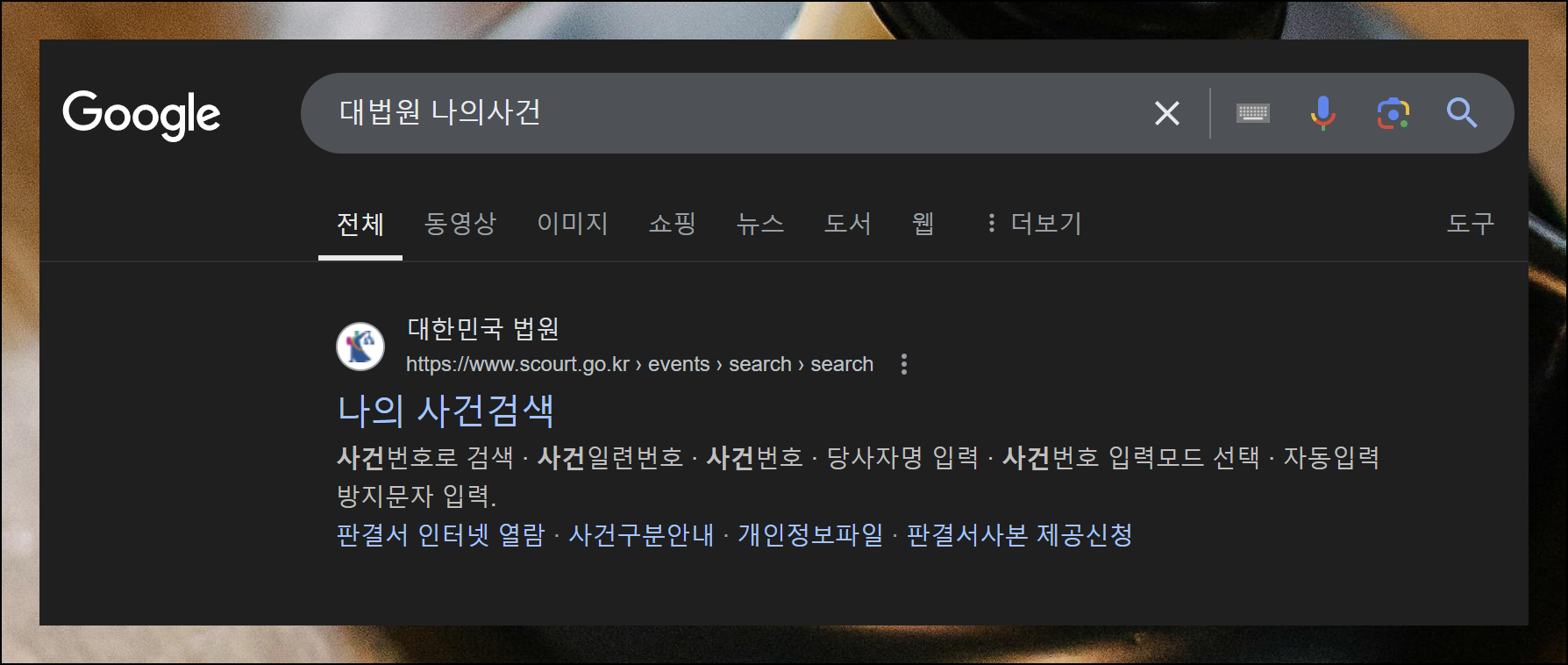
Task: Open the 개인정보파일 sitelink
Action: (x=810, y=535)
